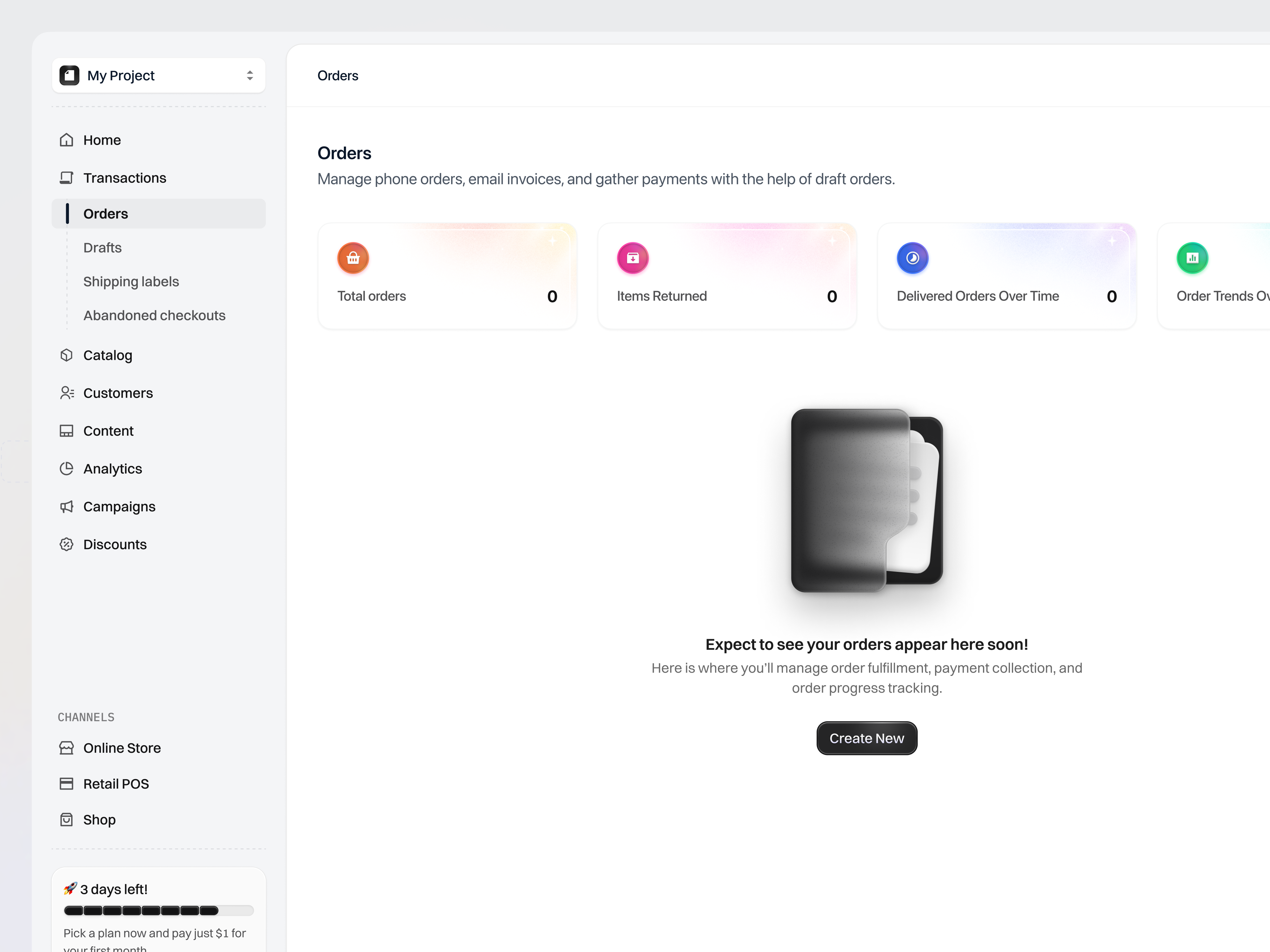
Task: Select the Analytics pie chart icon
Action: (67, 468)
